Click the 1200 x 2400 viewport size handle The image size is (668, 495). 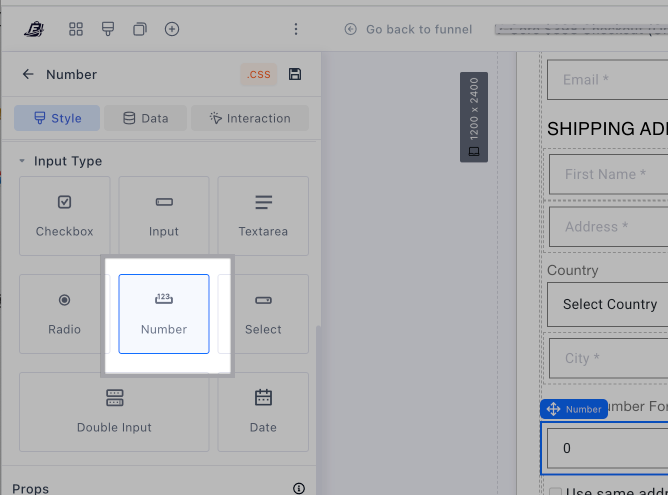[x=474, y=117]
